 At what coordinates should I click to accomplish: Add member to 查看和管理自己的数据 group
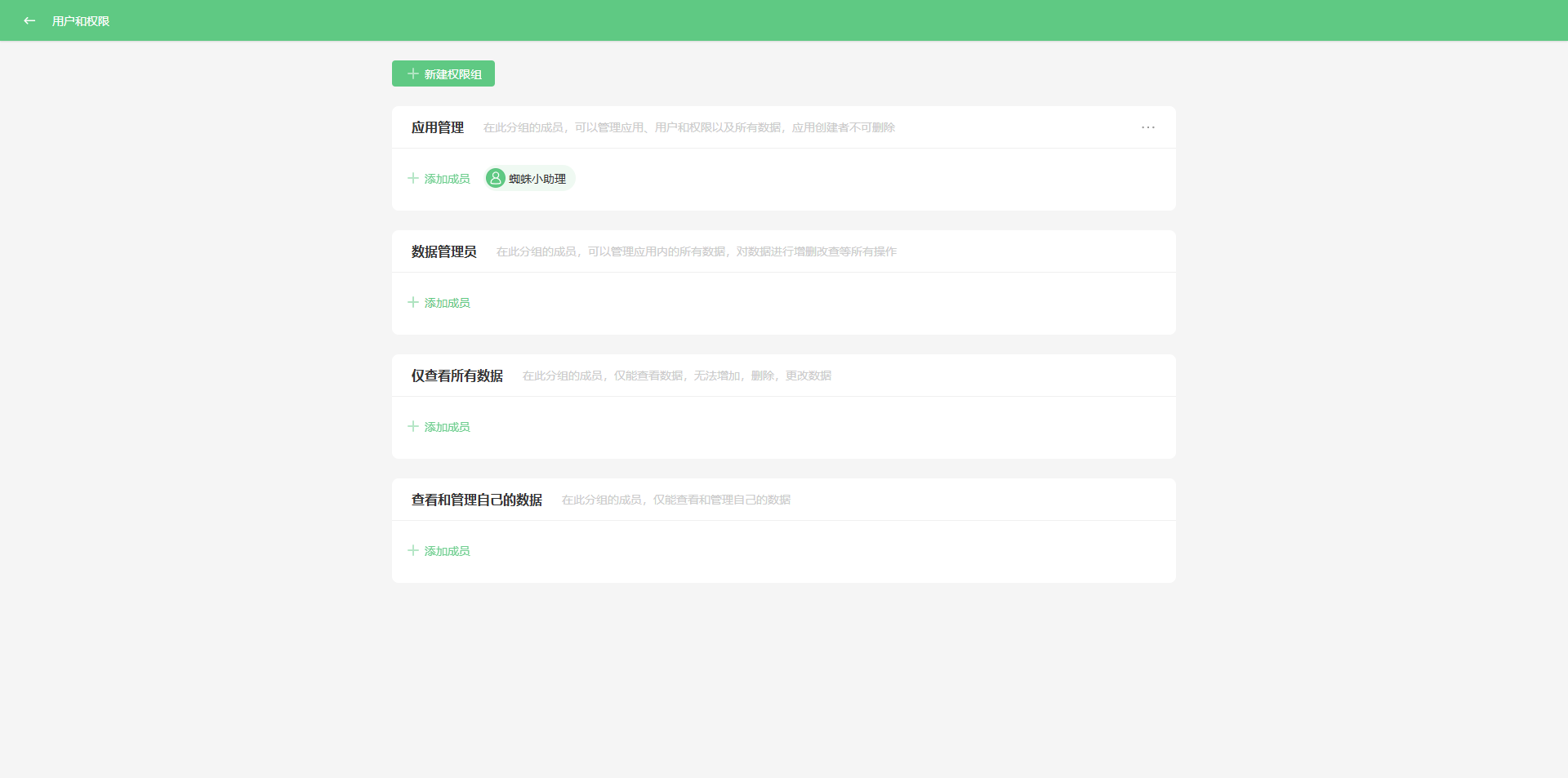click(439, 550)
